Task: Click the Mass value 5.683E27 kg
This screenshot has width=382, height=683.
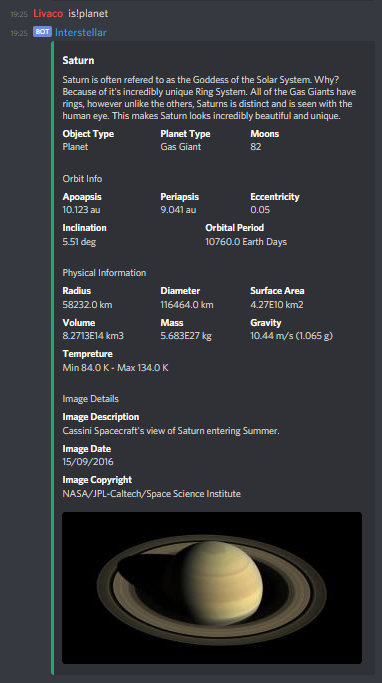Action: 186,336
